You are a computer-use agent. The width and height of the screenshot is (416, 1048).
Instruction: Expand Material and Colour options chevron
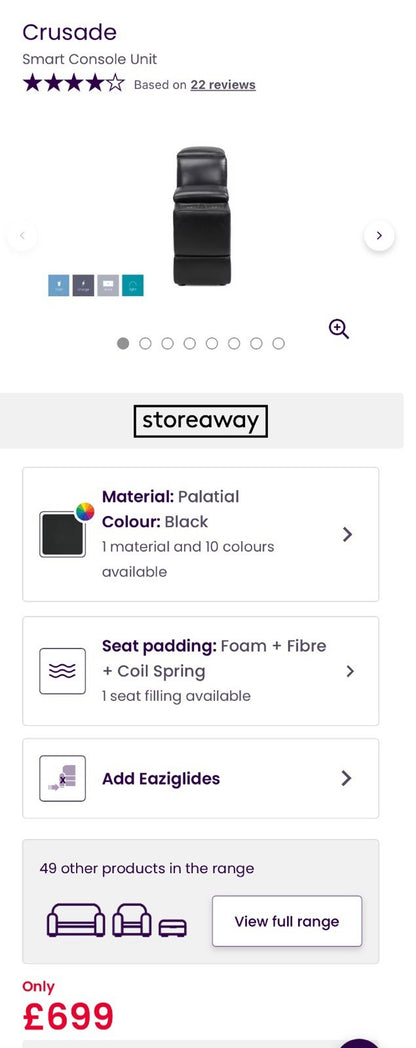(x=347, y=534)
